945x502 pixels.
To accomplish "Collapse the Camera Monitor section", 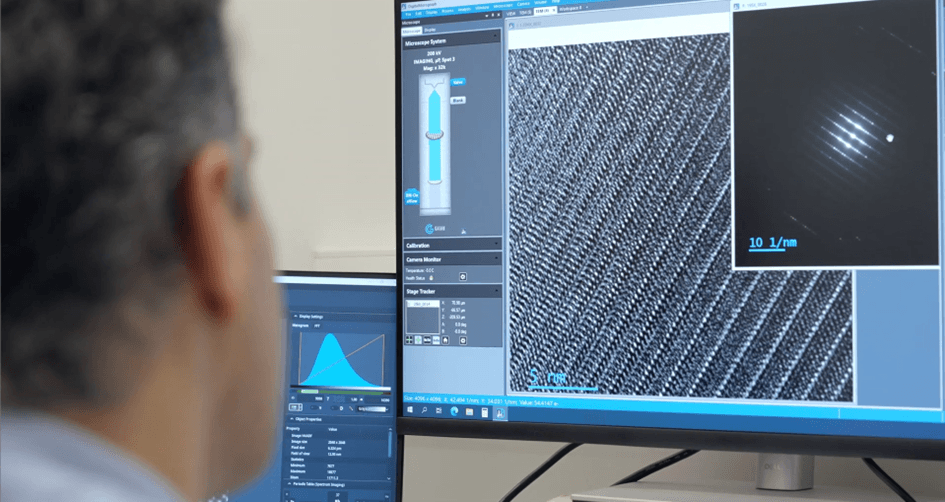I will pos(497,258).
